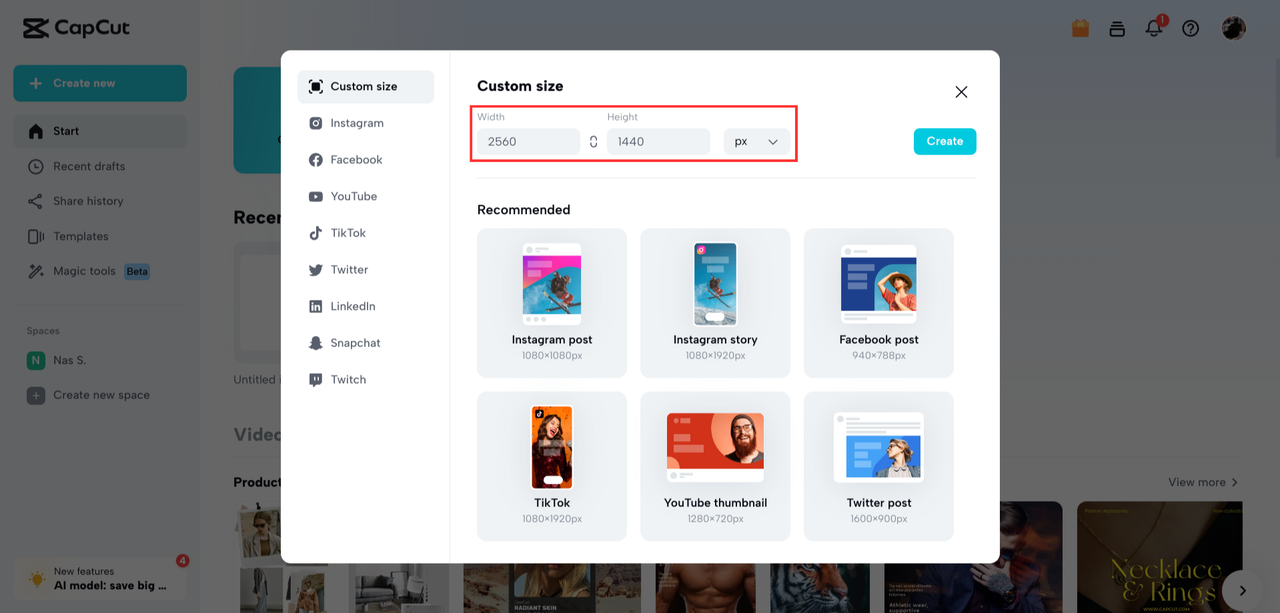Click the Templates icon in sidebar

click(x=36, y=237)
